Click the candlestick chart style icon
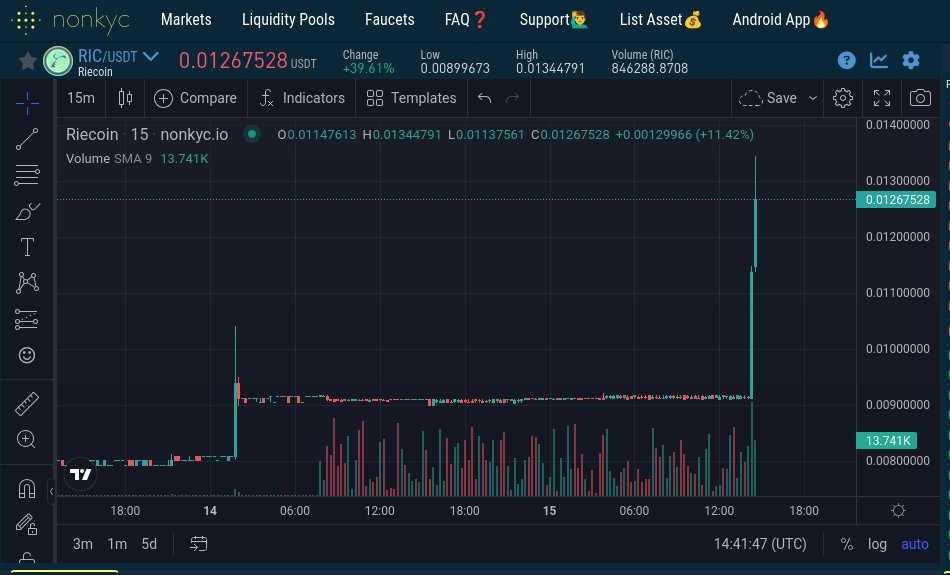Viewport: 950px width, 575px height. (125, 98)
